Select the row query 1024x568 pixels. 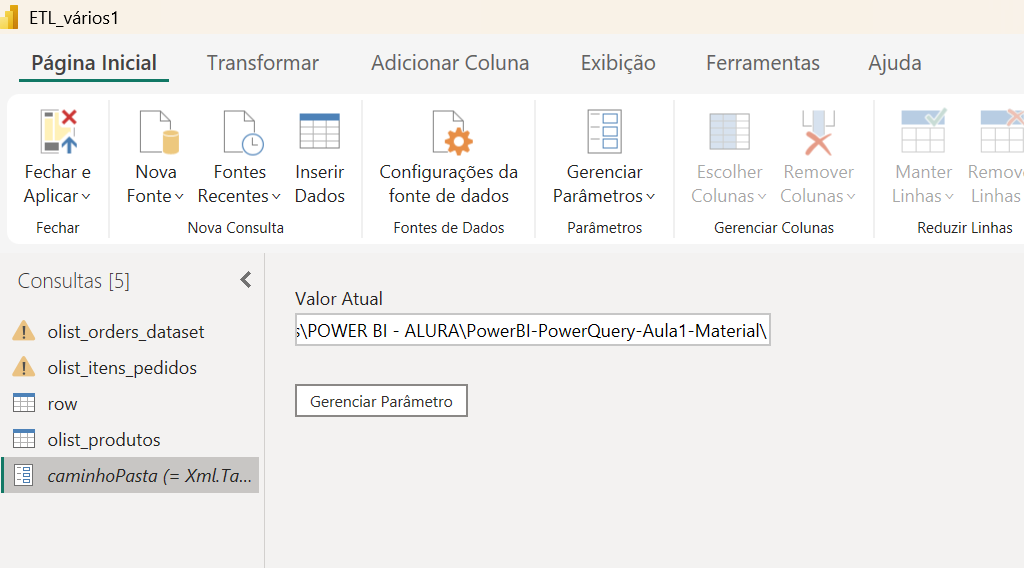(x=131, y=403)
